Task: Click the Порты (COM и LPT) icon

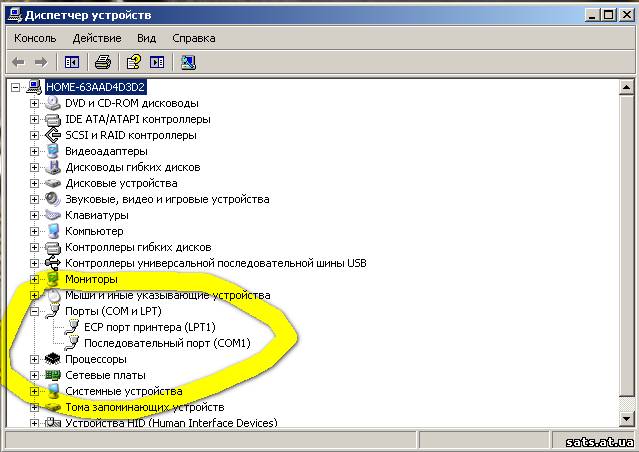Action: (53, 311)
